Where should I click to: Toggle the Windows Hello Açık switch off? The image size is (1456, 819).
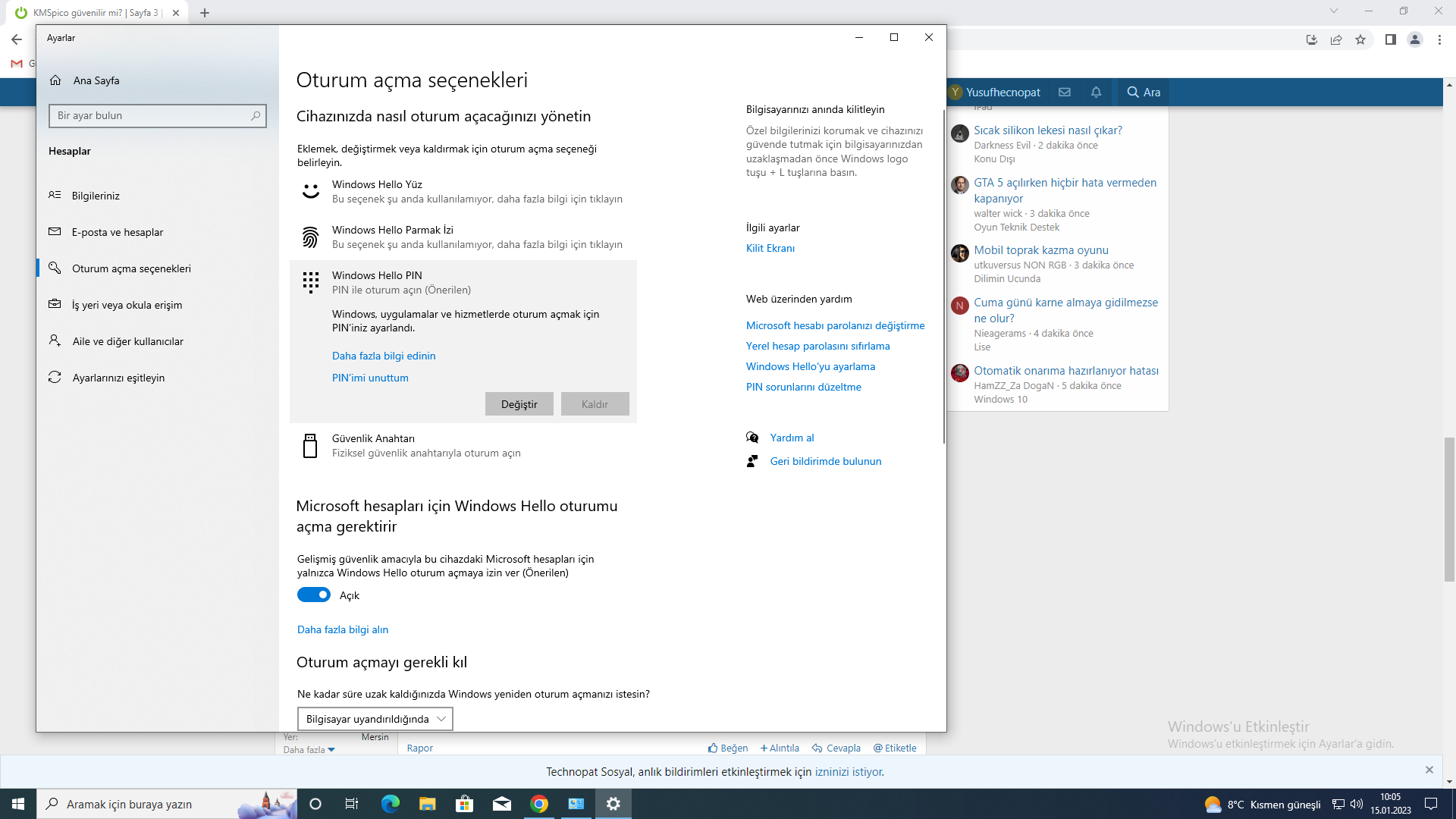(314, 595)
